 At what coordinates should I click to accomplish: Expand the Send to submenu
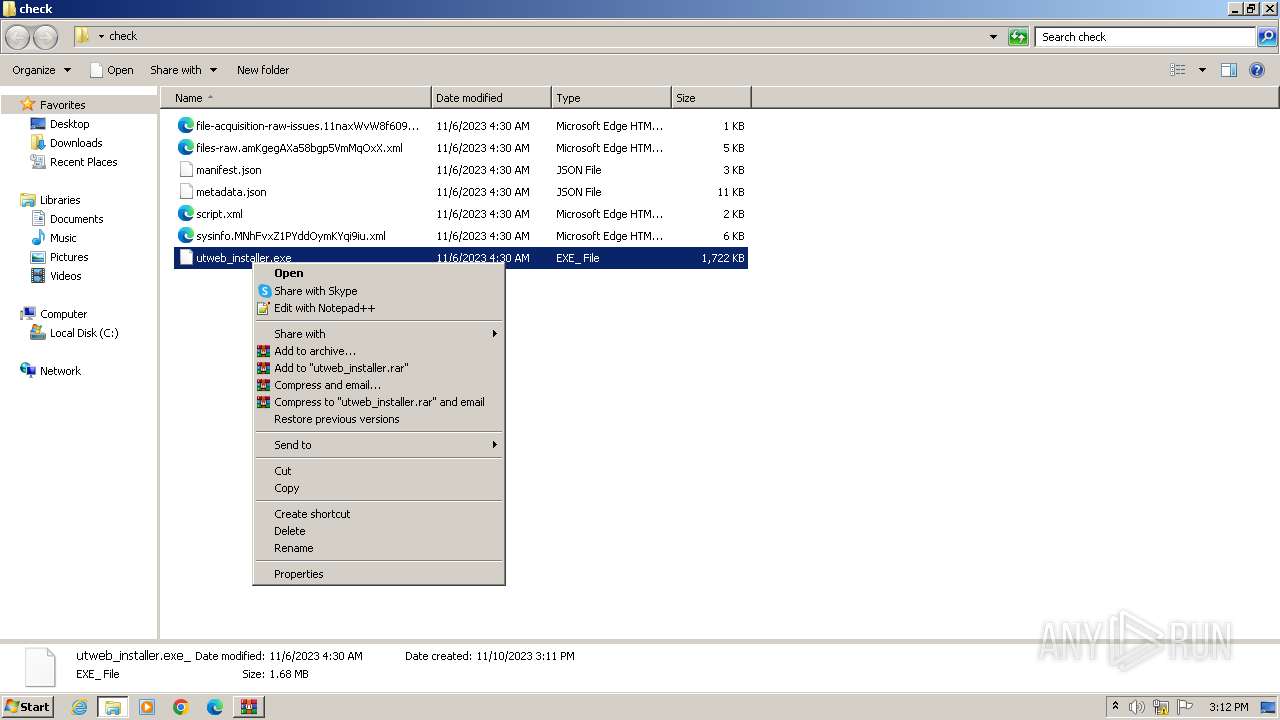pos(378,445)
